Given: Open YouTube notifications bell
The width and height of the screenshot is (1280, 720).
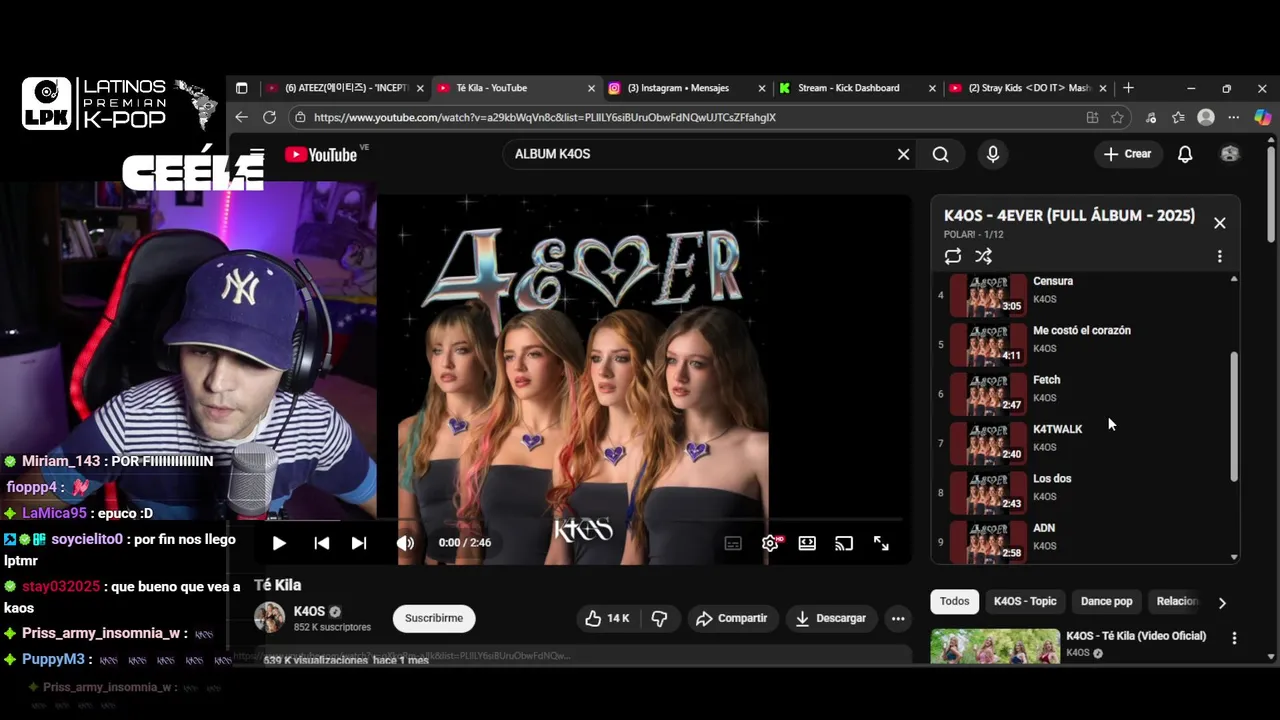Looking at the screenshot, I should click(x=1185, y=154).
